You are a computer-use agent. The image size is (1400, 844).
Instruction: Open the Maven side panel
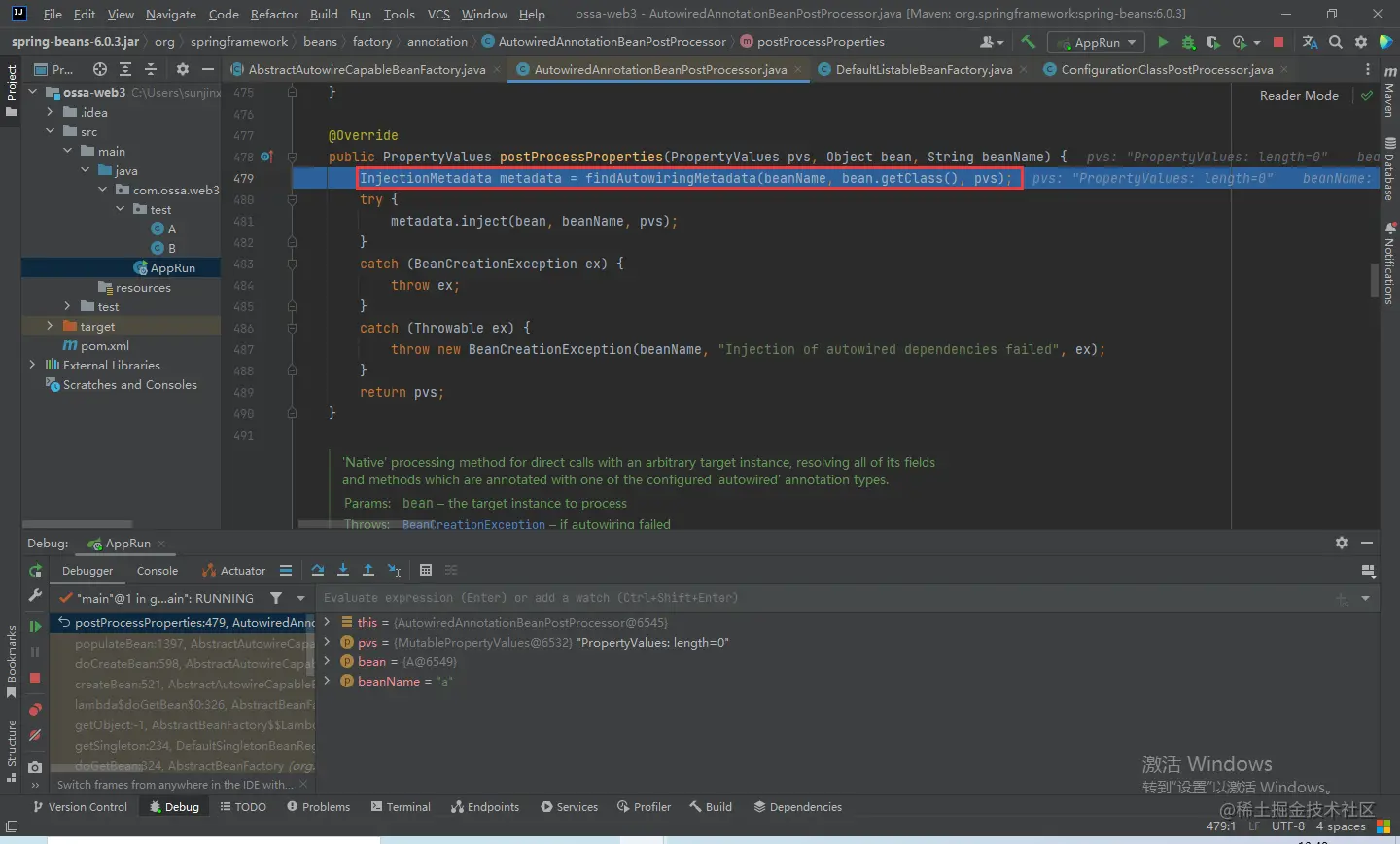1389,92
